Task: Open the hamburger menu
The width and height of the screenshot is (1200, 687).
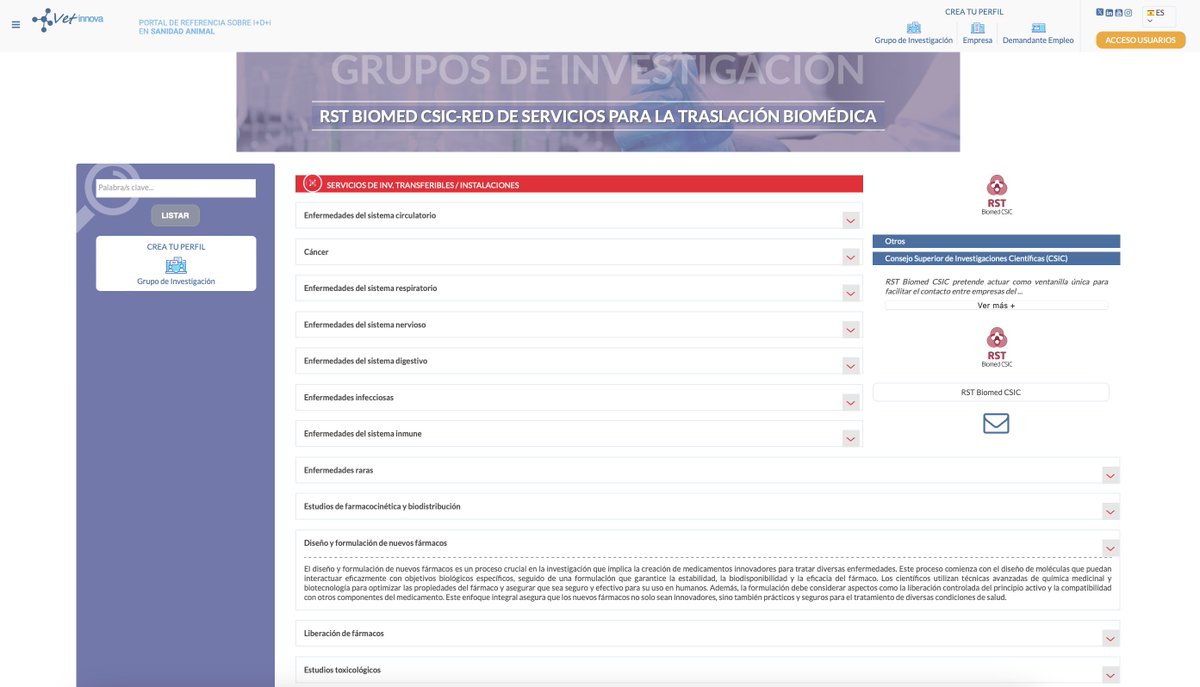Action: click(15, 24)
